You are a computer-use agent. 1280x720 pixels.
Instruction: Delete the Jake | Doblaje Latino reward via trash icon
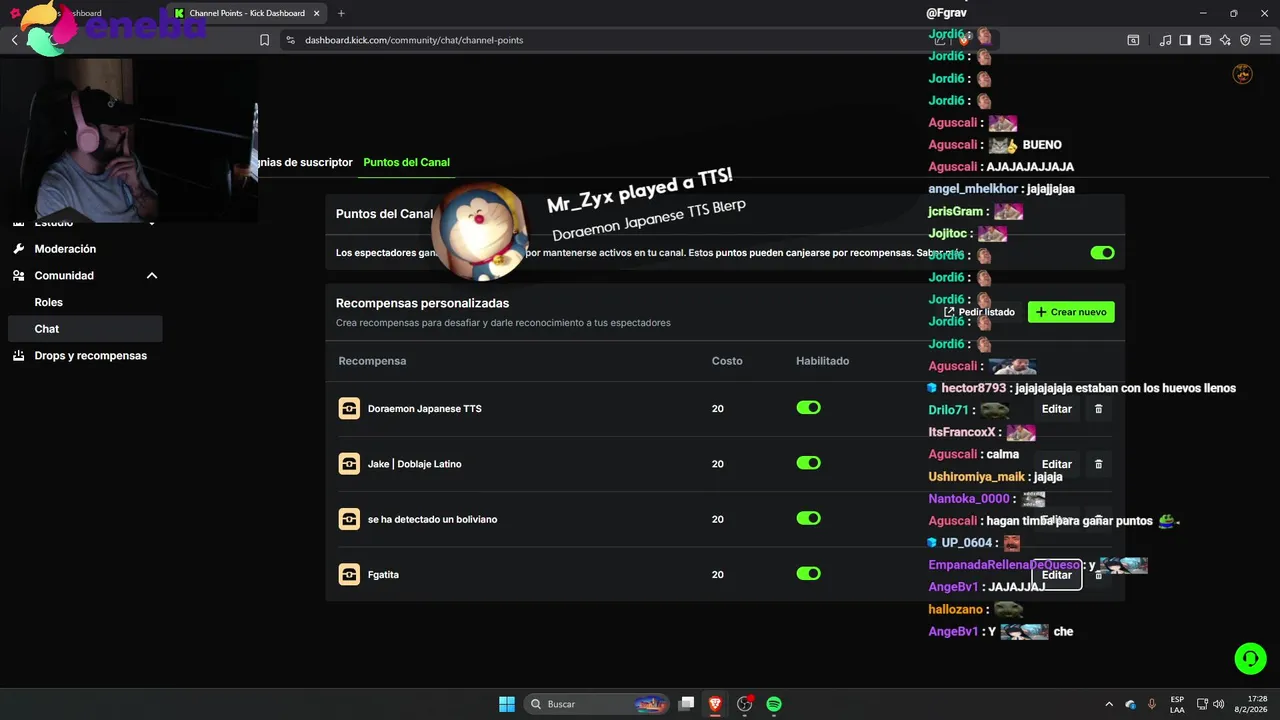(1098, 464)
